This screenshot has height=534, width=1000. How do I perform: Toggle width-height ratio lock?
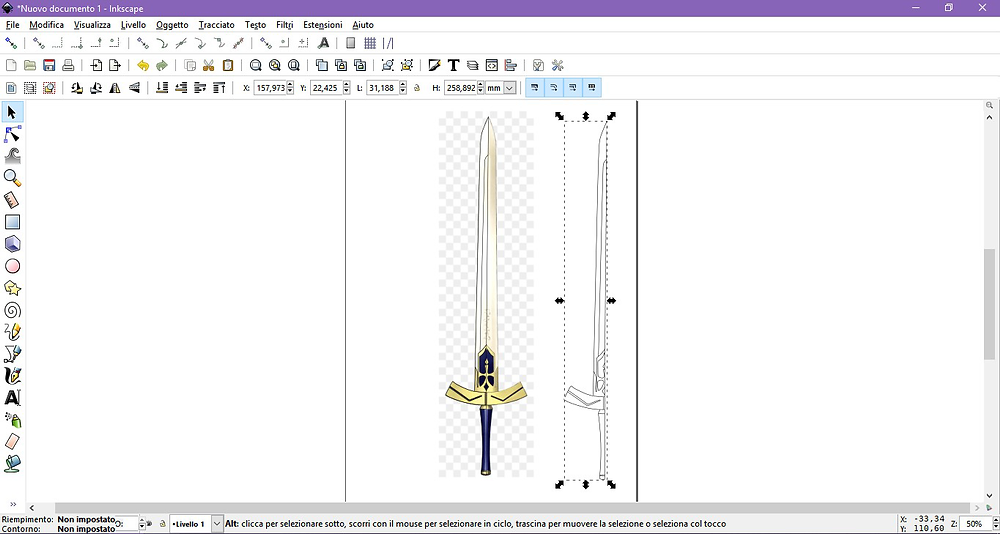417,88
